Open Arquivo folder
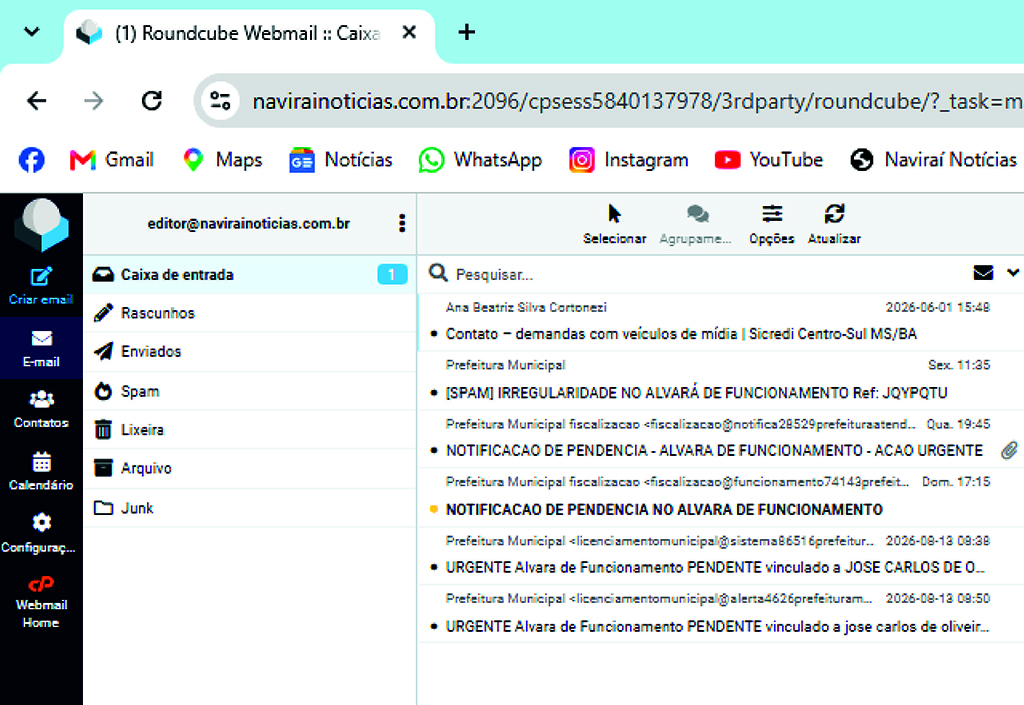Screen dimensions: 1024x705 coord(249,468)
